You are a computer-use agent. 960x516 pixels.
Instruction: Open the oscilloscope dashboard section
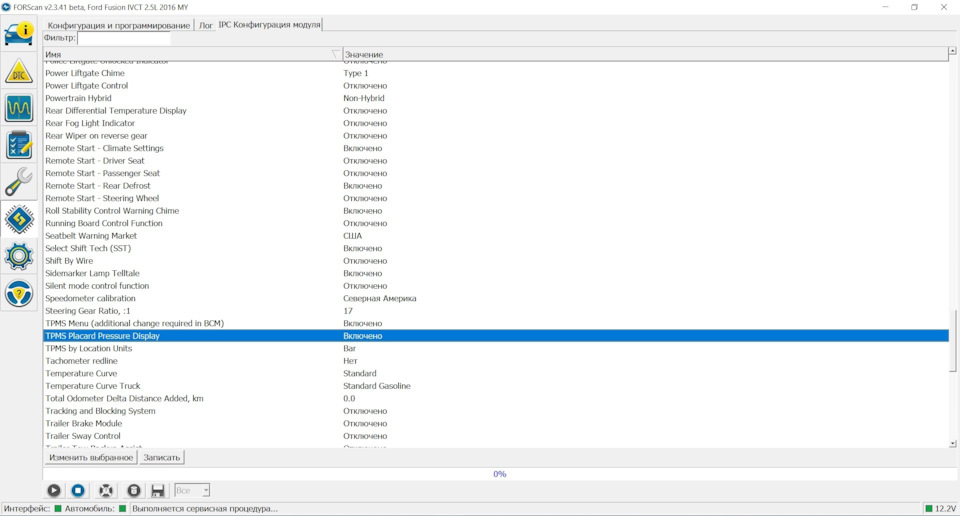click(19, 108)
